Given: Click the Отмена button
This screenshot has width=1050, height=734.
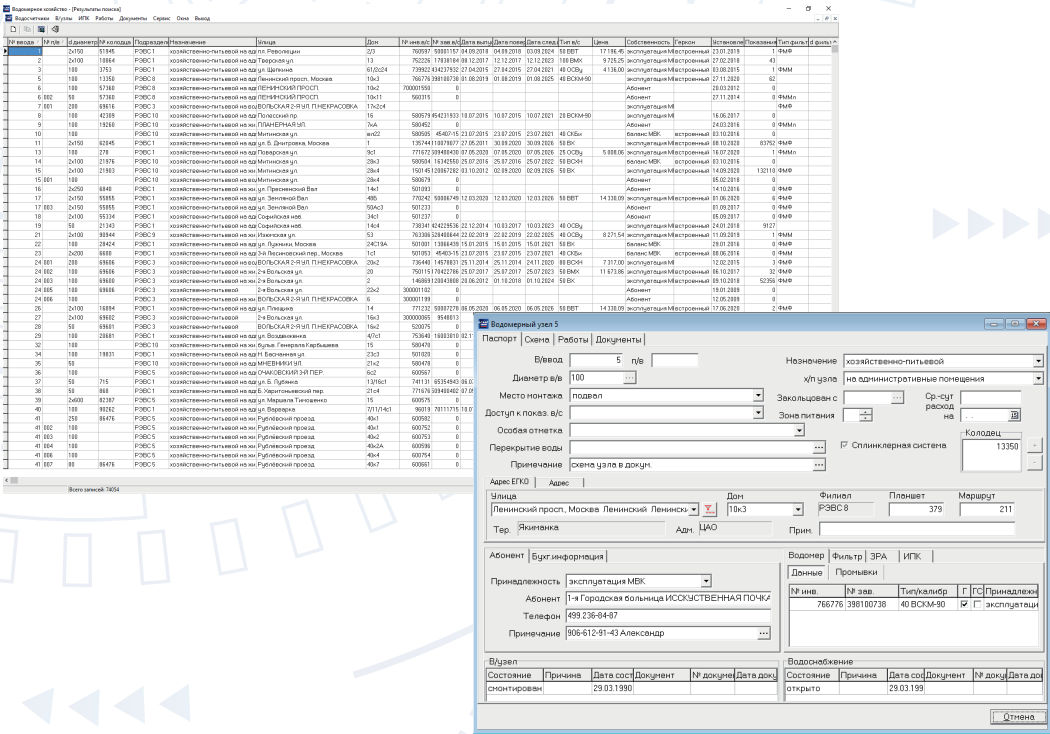Looking at the screenshot, I should 1019,717.
